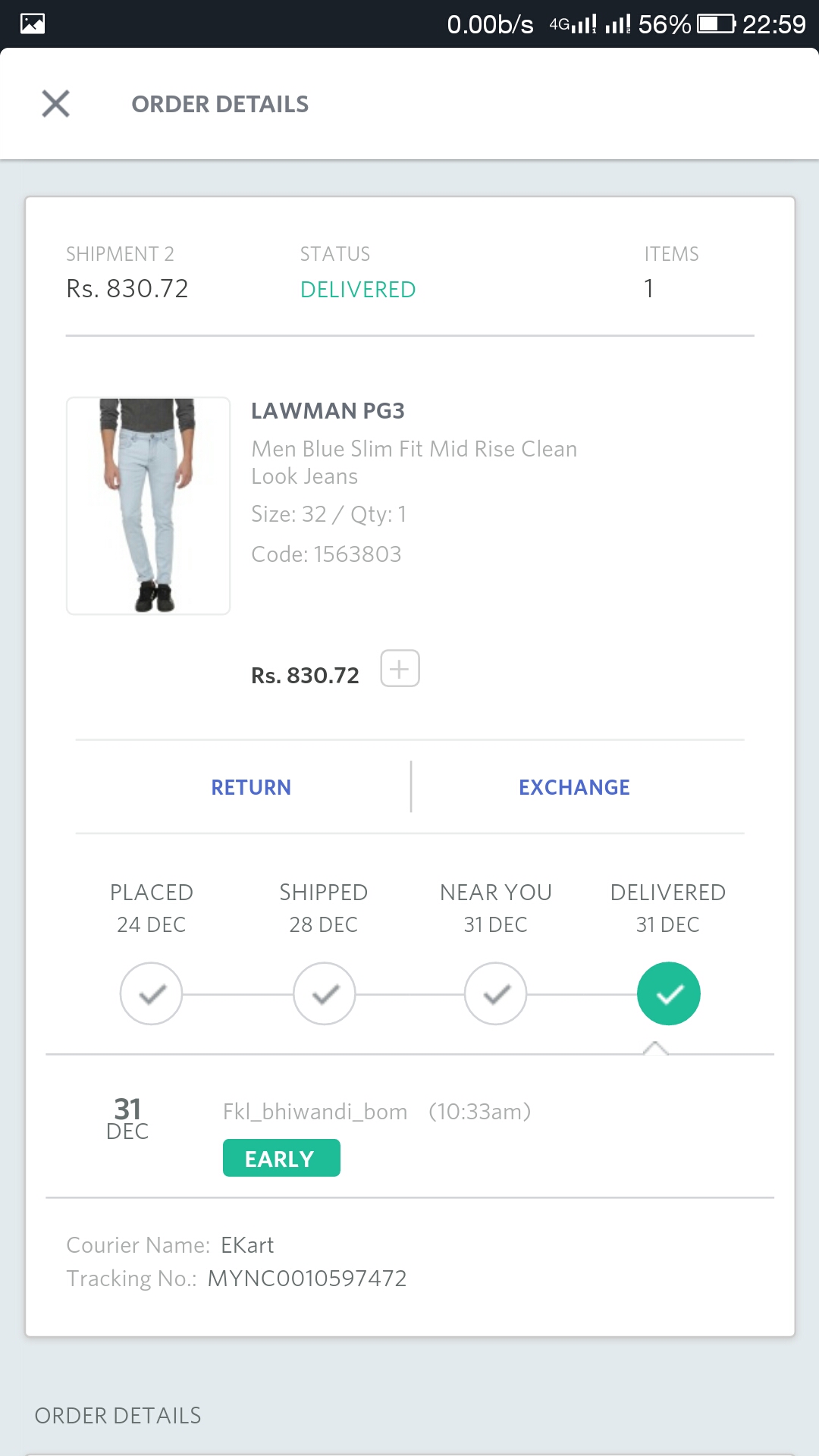Image resolution: width=819 pixels, height=1456 pixels.
Task: Tap the RETURN button
Action: [251, 787]
